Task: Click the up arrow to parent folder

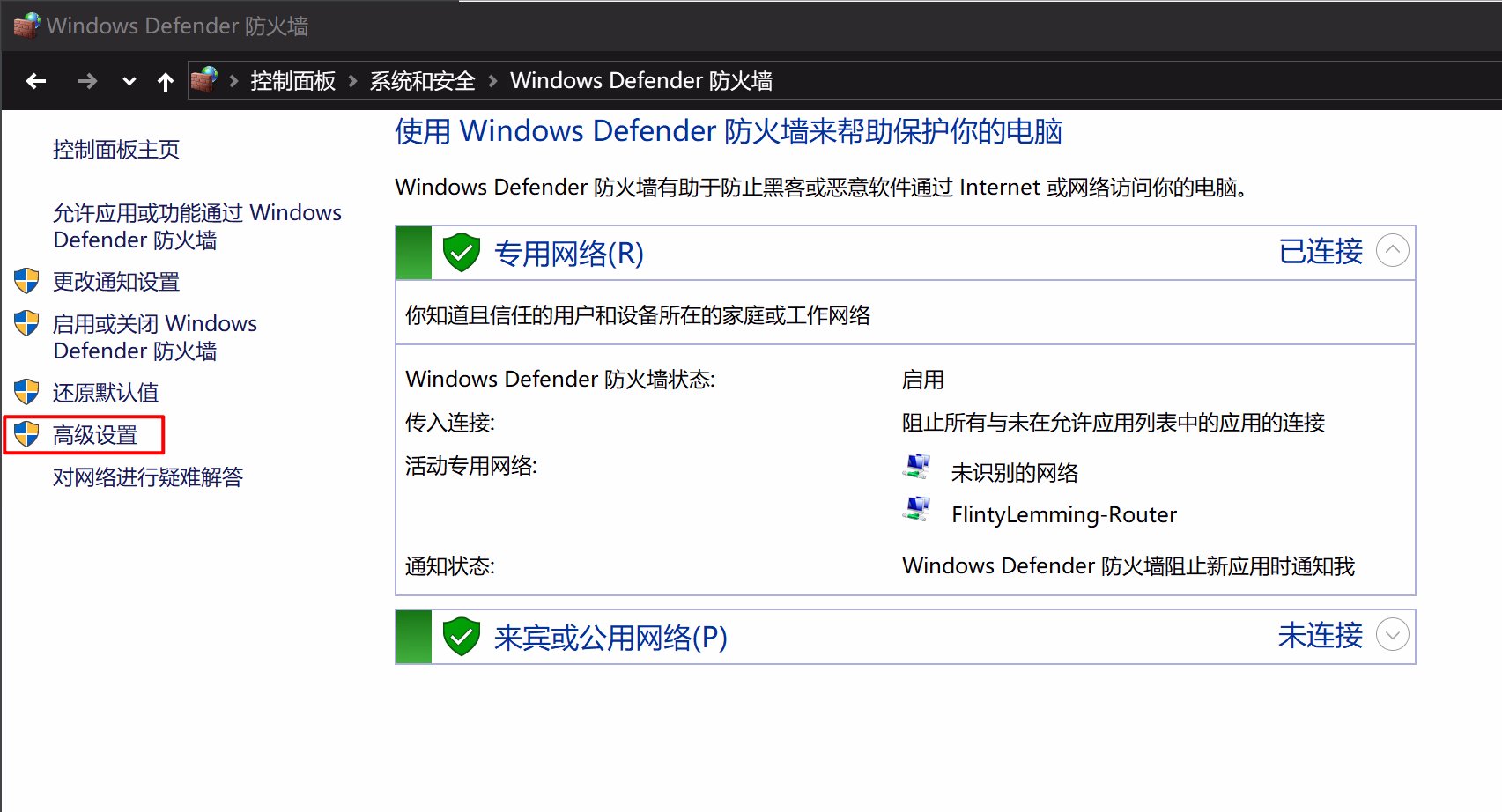Action: [165, 82]
